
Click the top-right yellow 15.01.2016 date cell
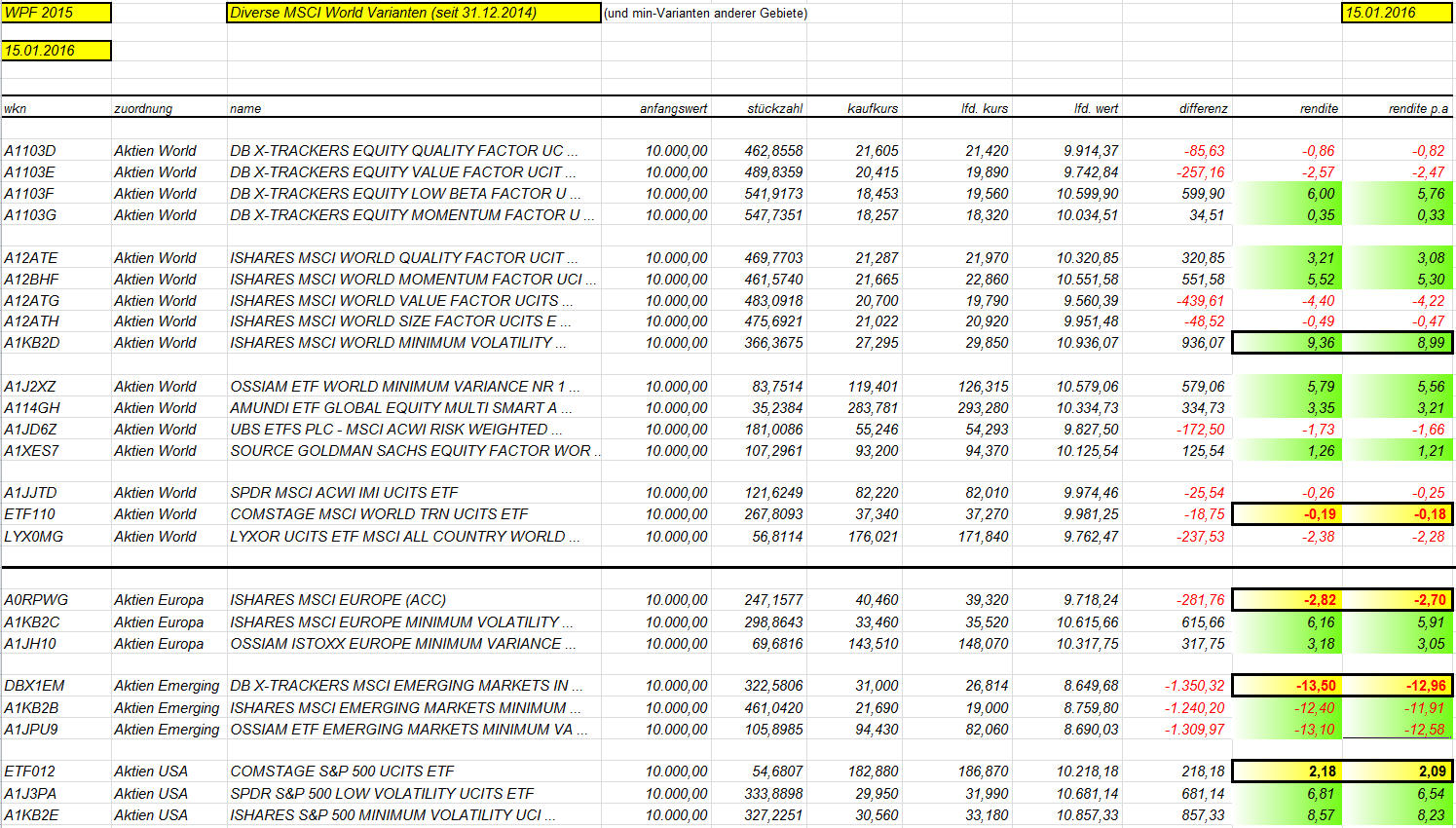tap(1398, 13)
